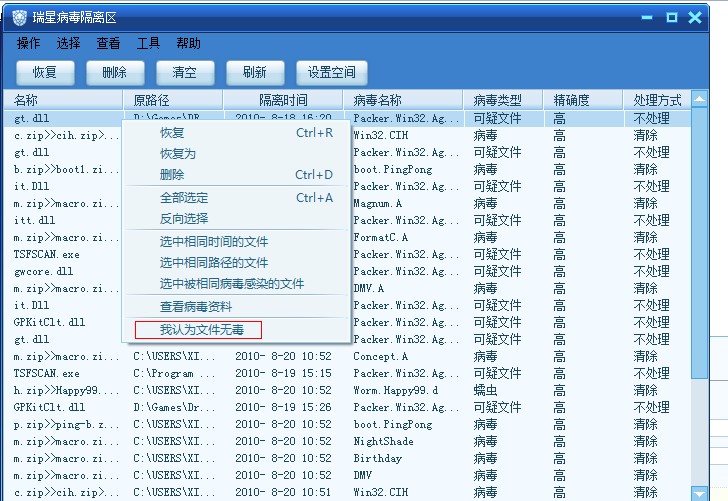Click the Magnum.A virus name cell
Screen dimensions: 728x501
pos(377,203)
